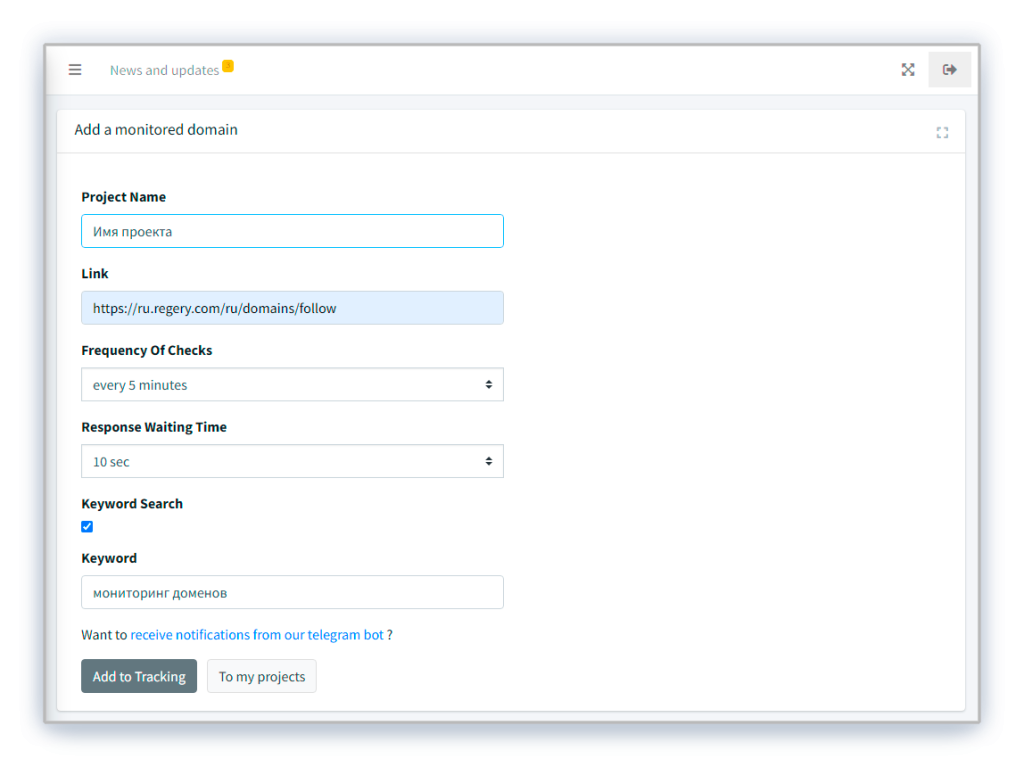Click the Keyword Search label
The width and height of the screenshot is (1024, 767).
tap(132, 504)
